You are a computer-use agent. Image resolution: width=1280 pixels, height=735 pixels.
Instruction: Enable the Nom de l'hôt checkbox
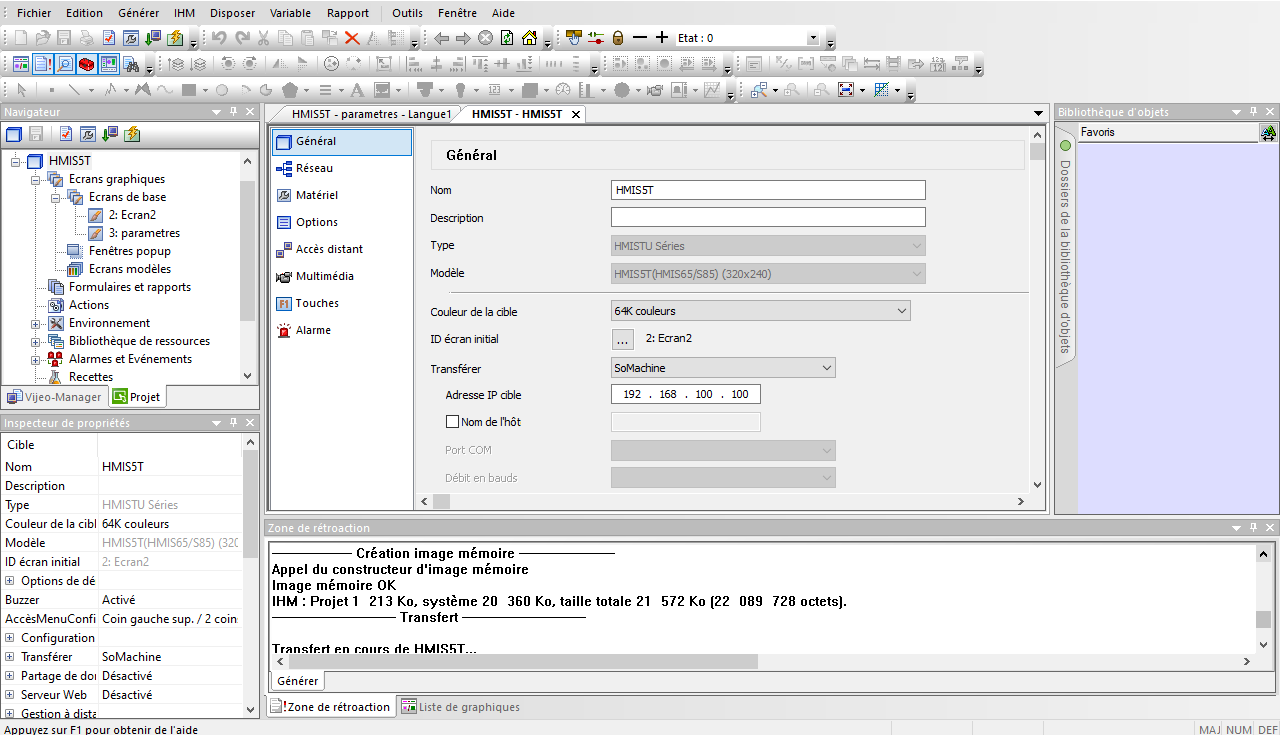(452, 422)
